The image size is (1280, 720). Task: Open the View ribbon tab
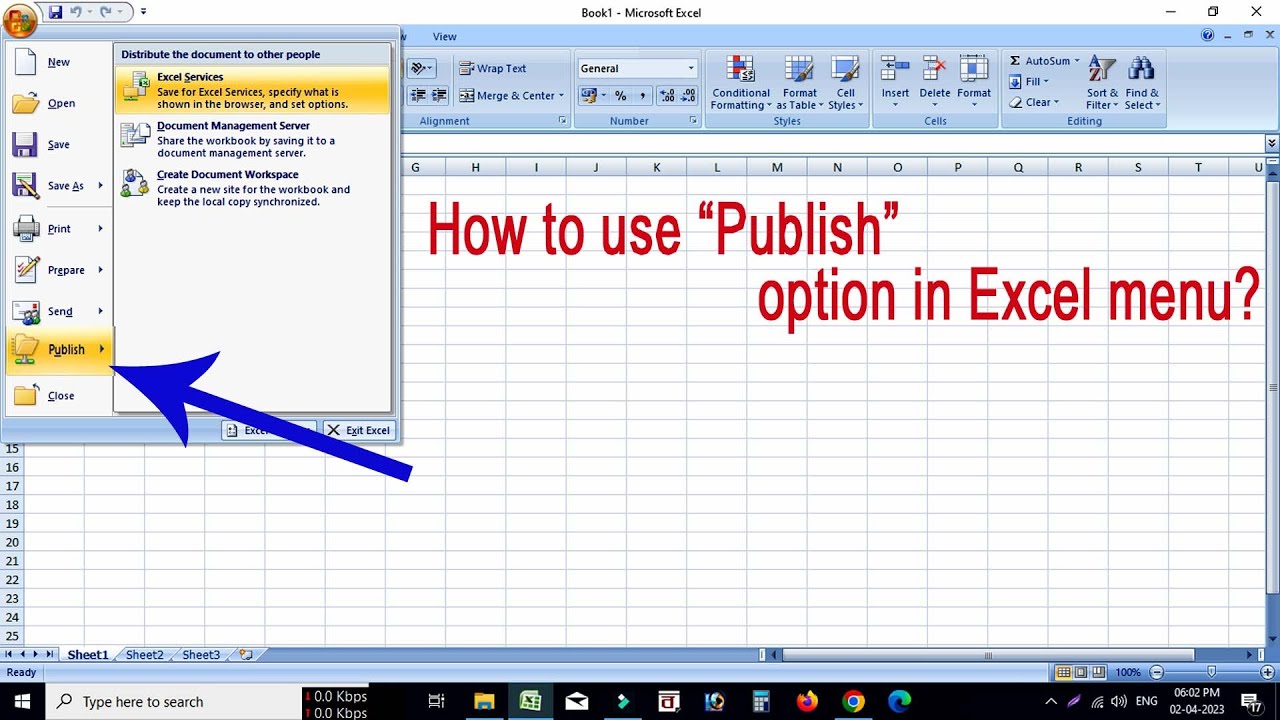[444, 36]
